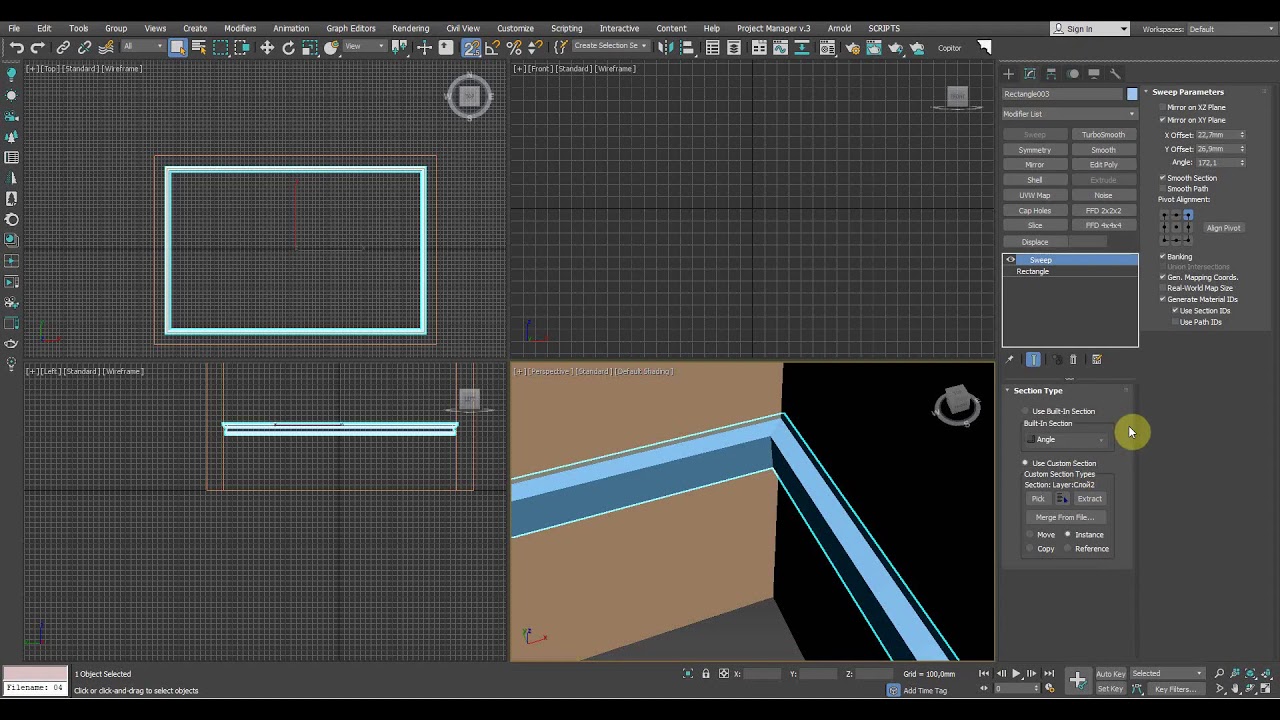Viewport: 1280px width, 720px height.
Task: Click the Extract button
Action: click(x=1089, y=499)
